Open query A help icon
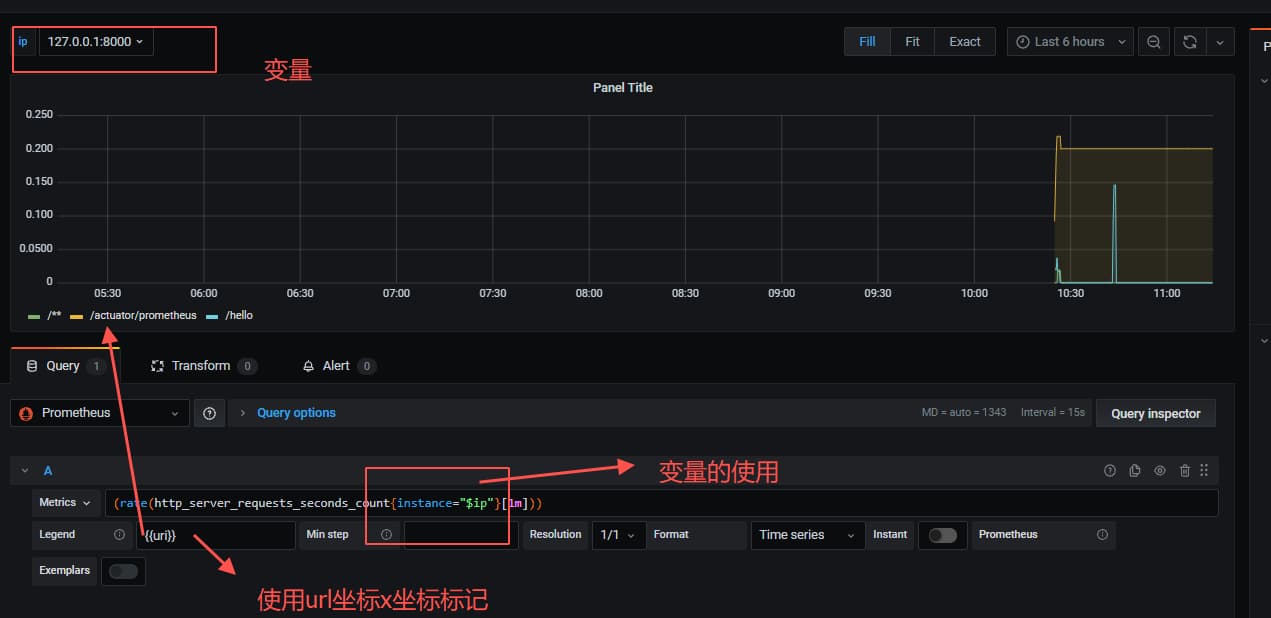This screenshot has height=618, width=1271. coord(1109,471)
